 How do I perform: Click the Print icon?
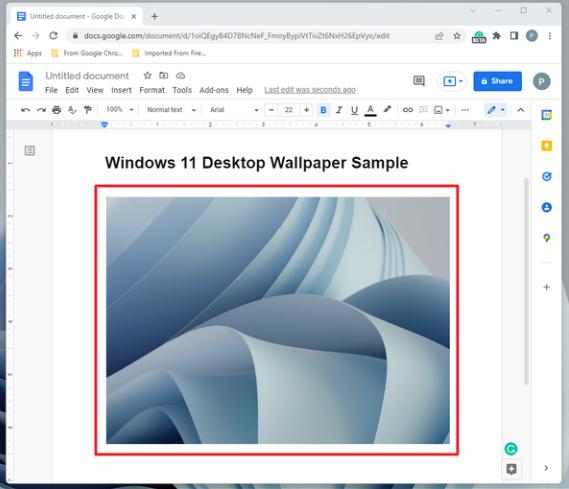coord(57,110)
